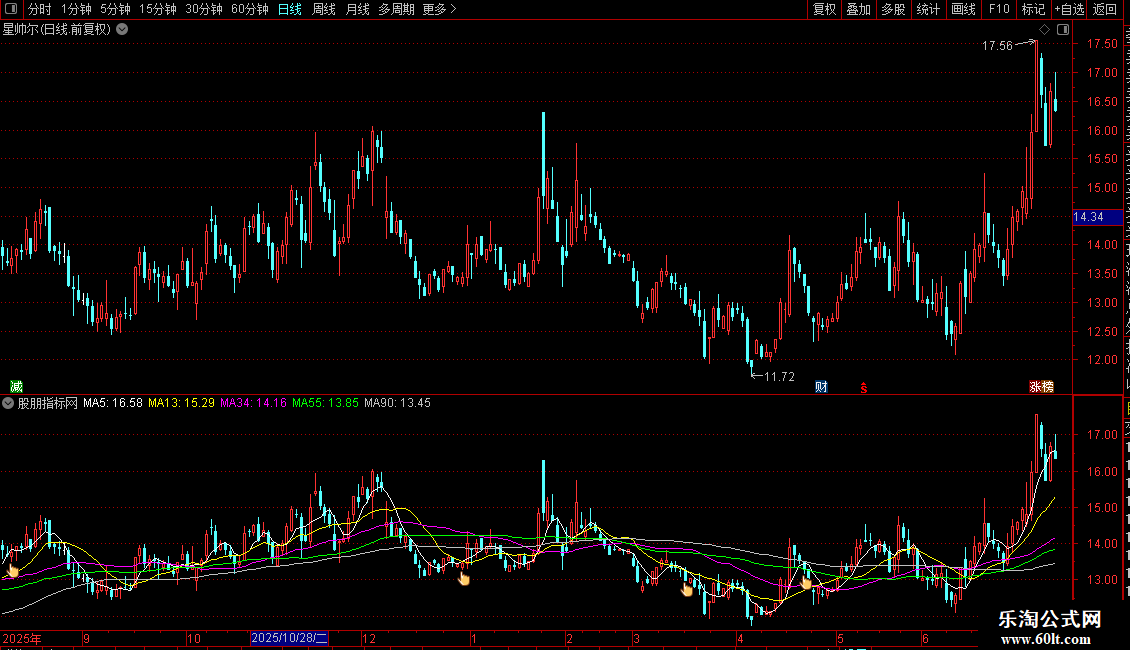Click the MA34: 14.16 value label

(254, 404)
